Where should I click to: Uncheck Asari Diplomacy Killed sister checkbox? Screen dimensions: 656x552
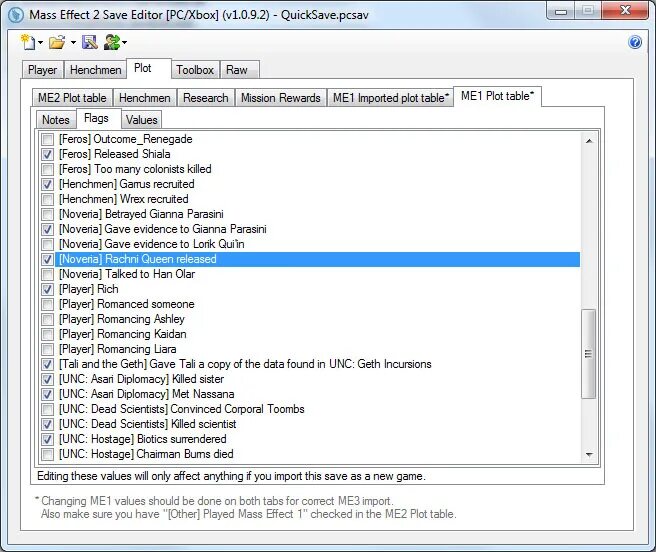tap(48, 379)
